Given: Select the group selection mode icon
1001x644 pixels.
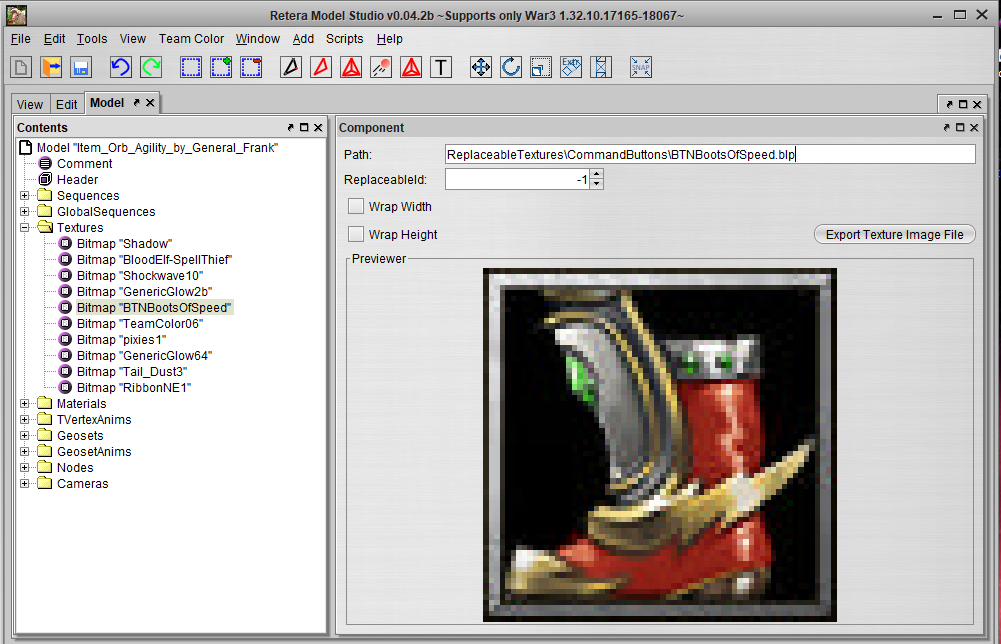Looking at the screenshot, I should (351, 67).
